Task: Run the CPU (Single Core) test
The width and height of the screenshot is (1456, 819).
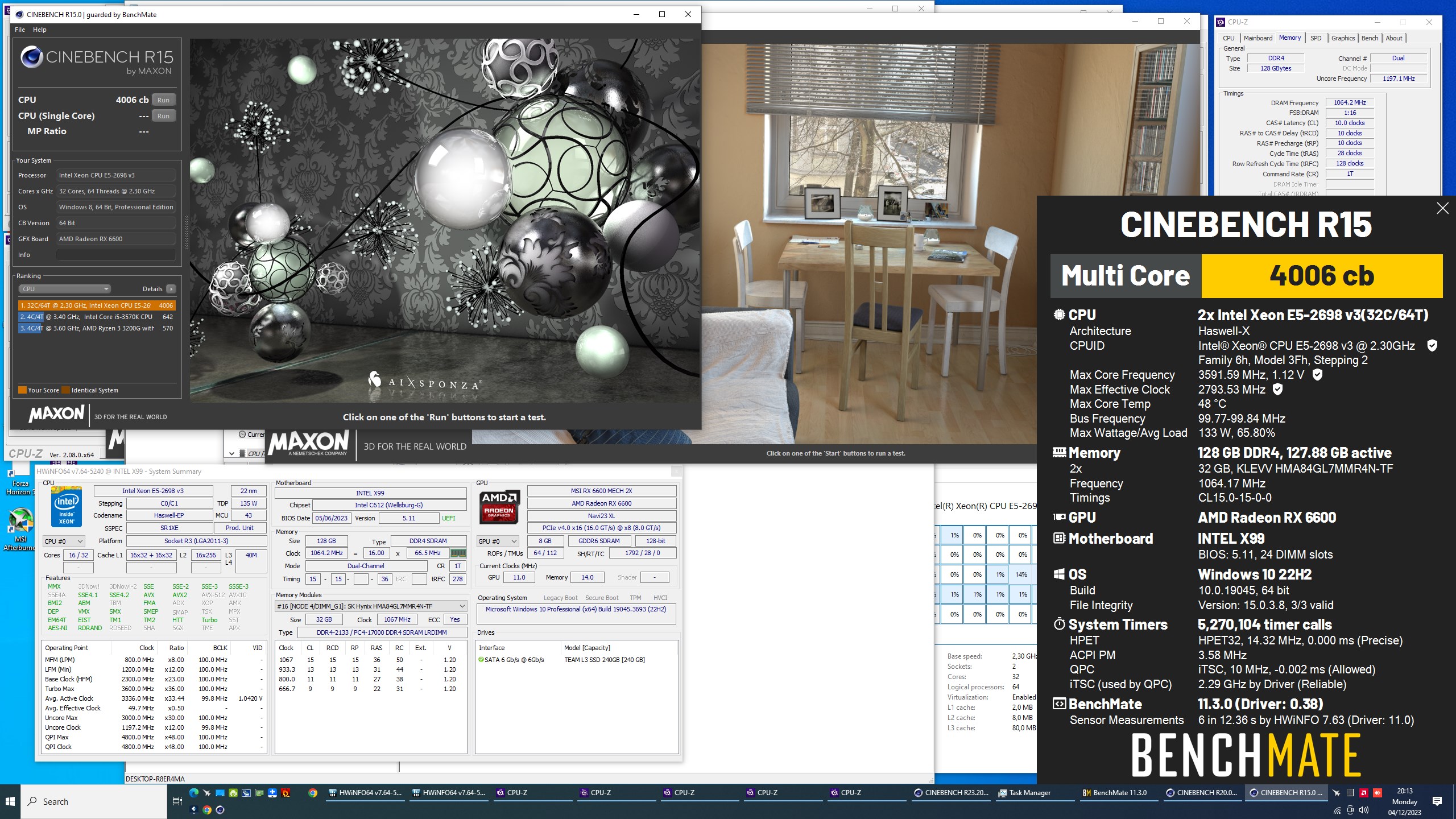Action: pos(163,116)
